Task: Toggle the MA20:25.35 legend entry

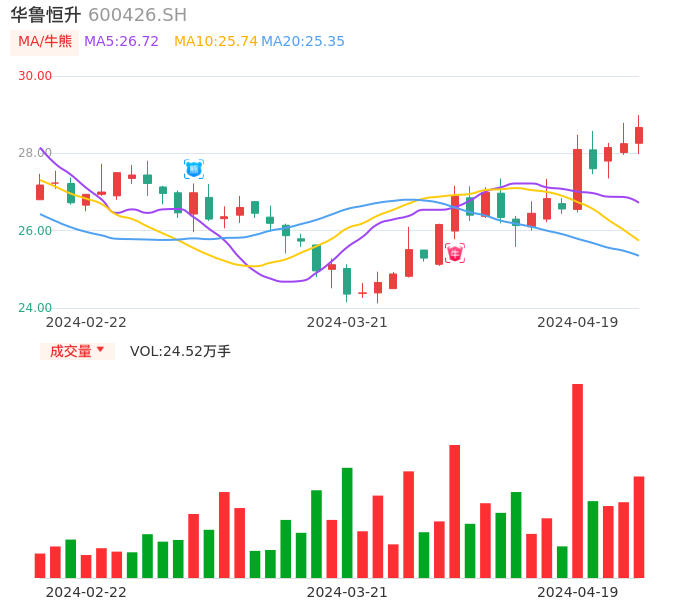Action: point(303,42)
